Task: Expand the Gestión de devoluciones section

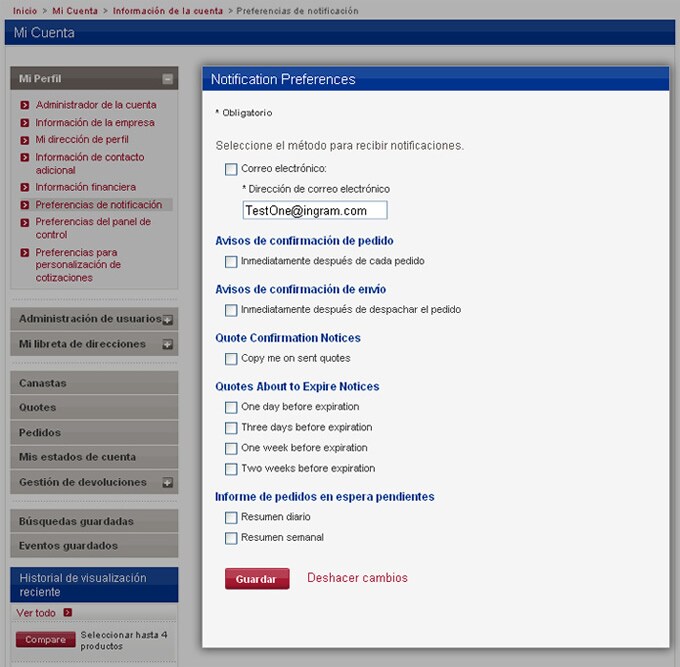Action: tap(167, 483)
